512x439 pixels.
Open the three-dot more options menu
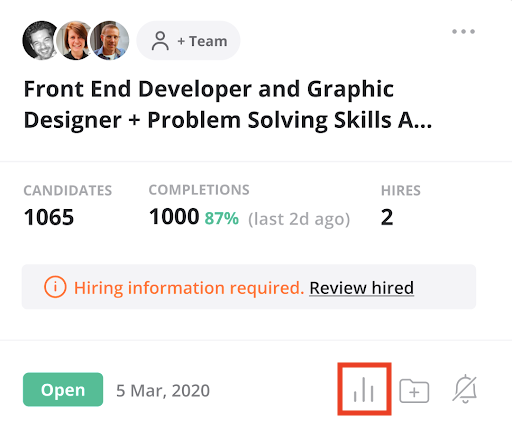pyautogui.click(x=463, y=32)
